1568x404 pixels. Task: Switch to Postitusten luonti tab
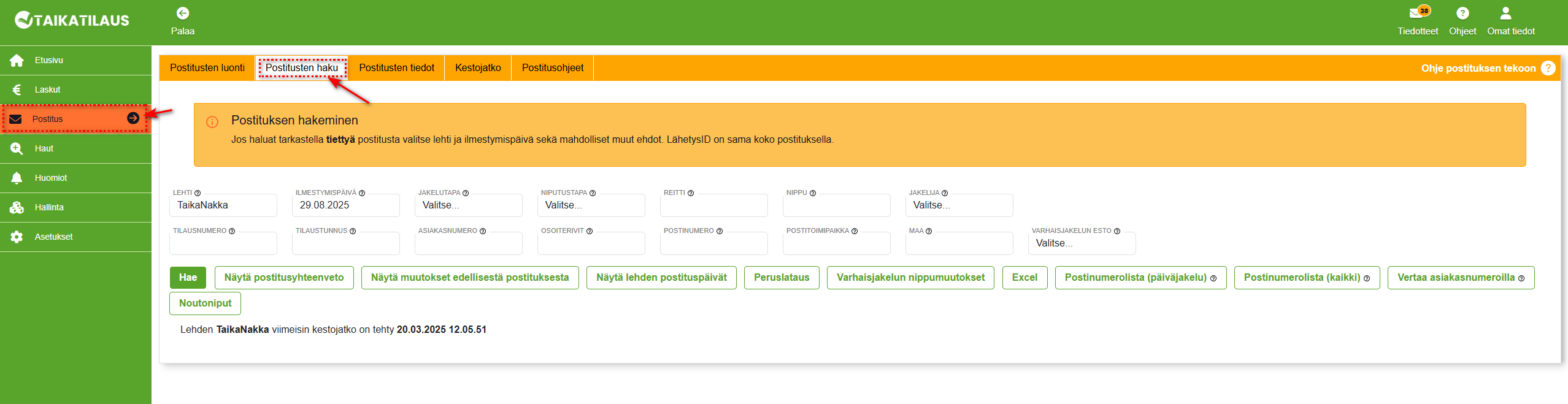click(x=207, y=68)
